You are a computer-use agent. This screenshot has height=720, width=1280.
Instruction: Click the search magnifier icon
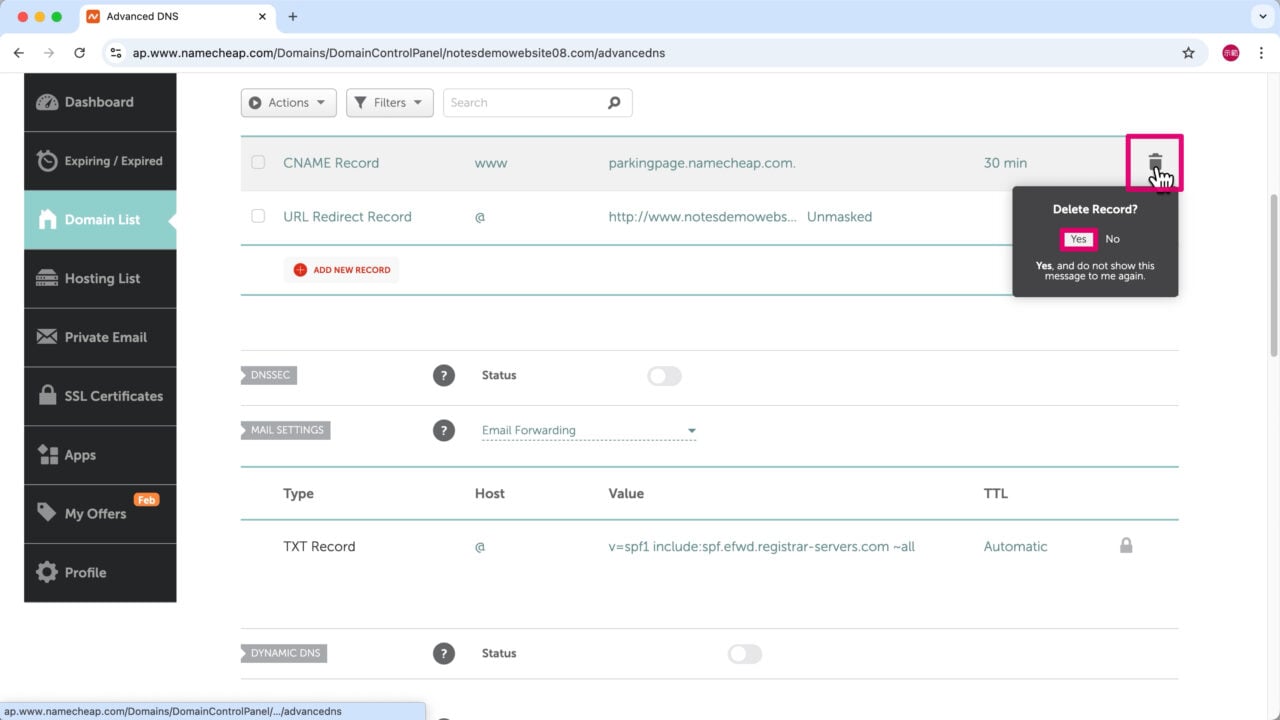pos(614,102)
